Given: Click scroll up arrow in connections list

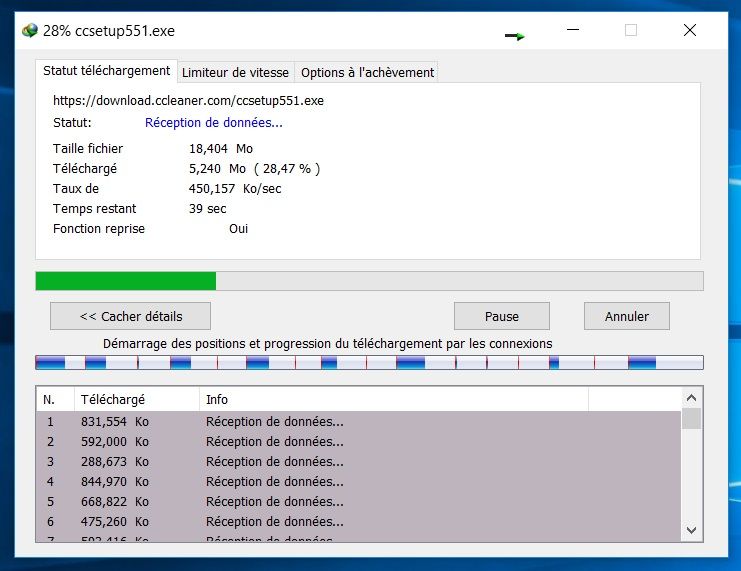Looking at the screenshot, I should coord(691,398).
